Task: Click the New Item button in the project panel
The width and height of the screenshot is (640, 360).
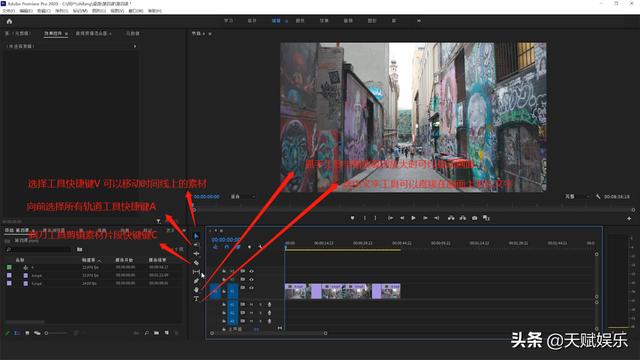Action: tap(167, 333)
